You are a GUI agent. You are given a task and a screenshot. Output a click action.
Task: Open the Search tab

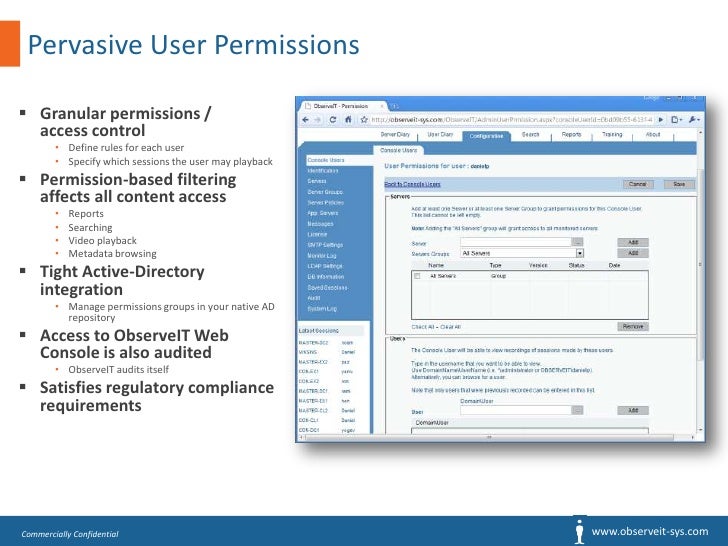pyautogui.click(x=530, y=135)
